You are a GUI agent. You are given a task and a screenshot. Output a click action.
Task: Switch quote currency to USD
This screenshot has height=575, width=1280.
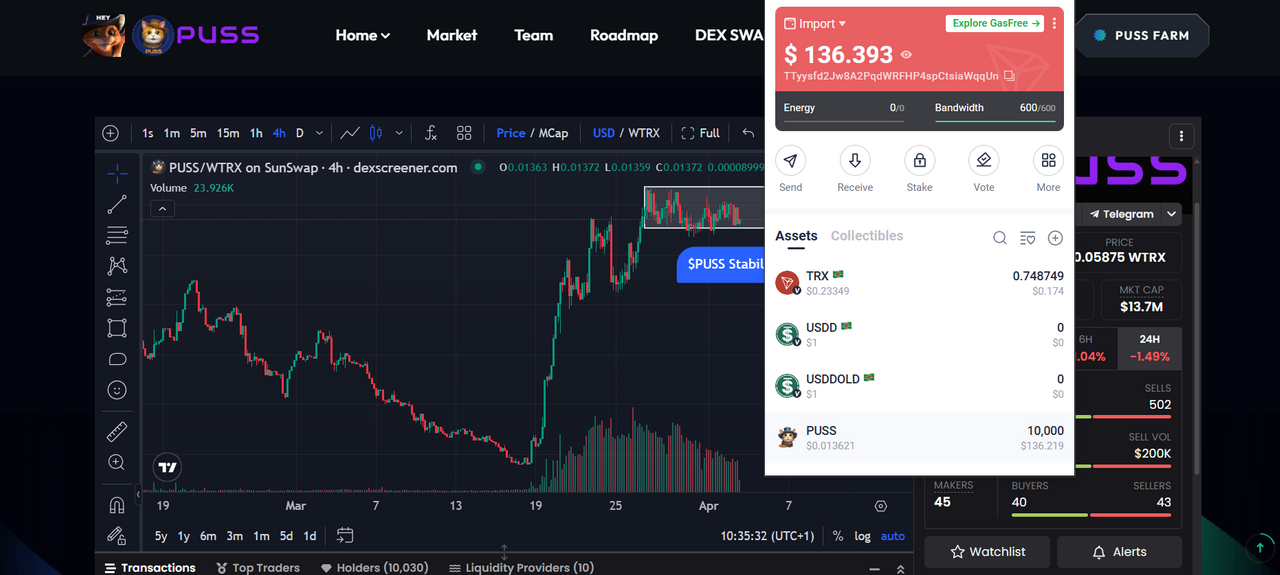(x=604, y=133)
